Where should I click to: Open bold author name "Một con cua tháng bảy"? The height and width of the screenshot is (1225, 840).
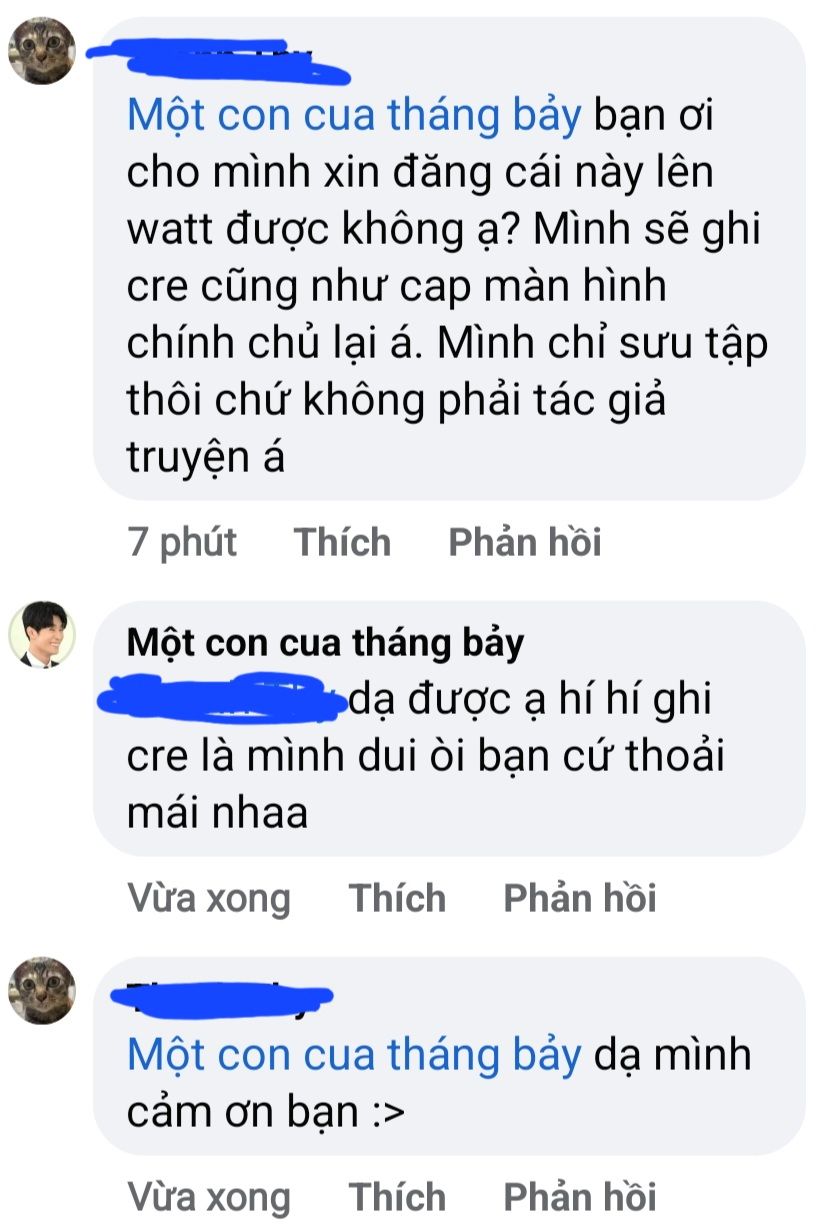325,643
